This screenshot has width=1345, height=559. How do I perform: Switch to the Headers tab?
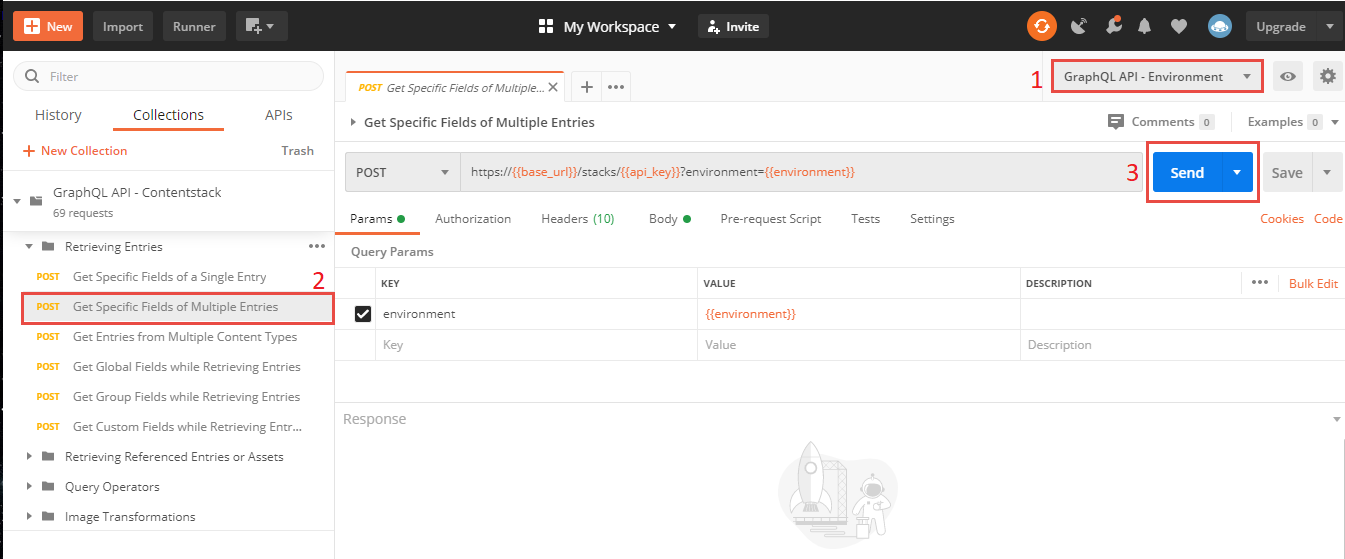click(x=577, y=219)
